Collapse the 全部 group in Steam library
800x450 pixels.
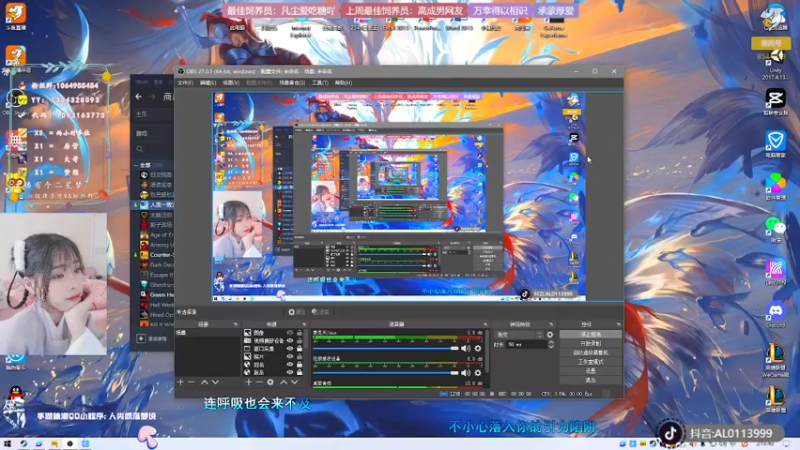click(136, 165)
